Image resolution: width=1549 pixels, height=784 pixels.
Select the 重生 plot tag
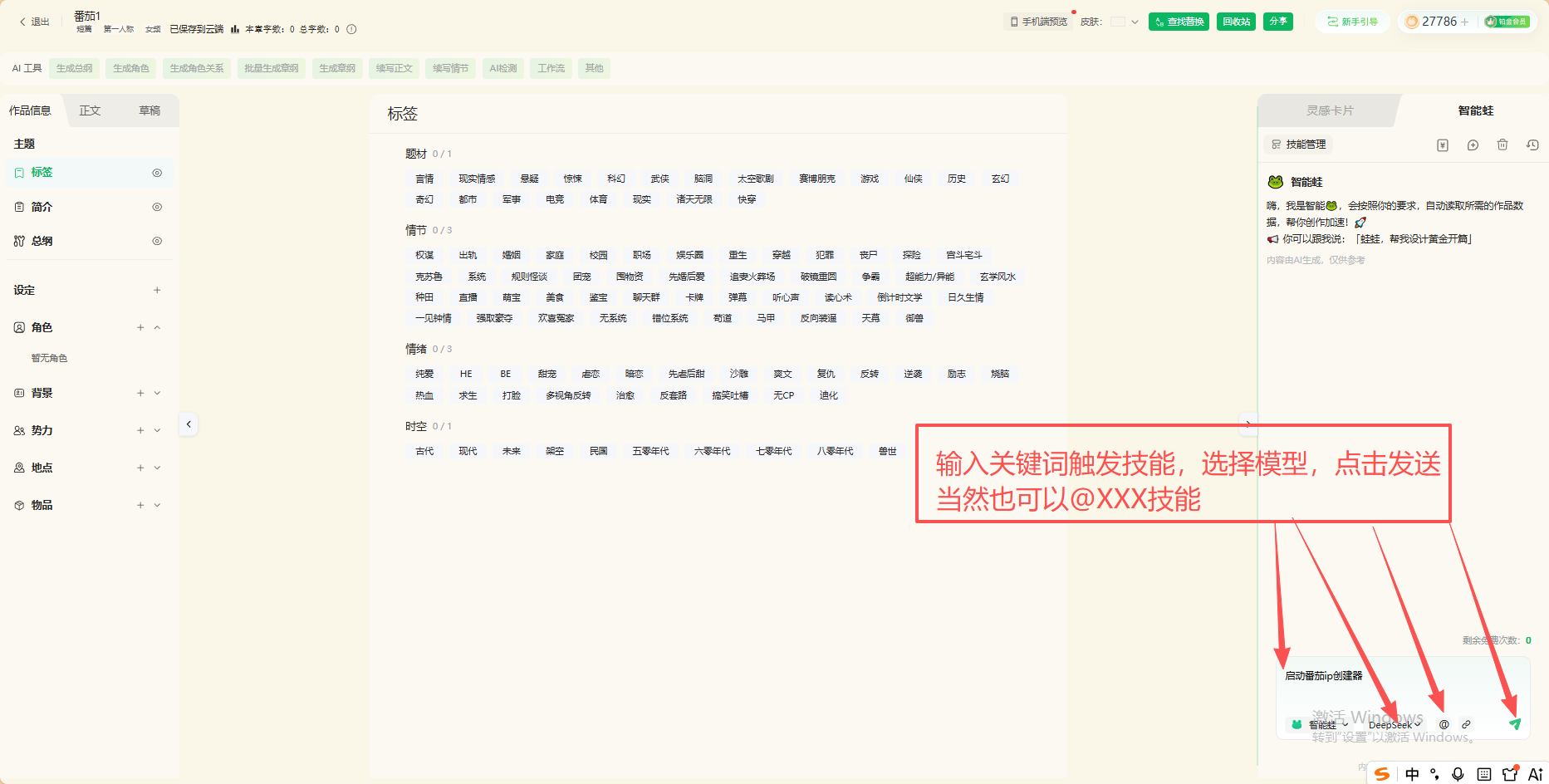point(738,255)
